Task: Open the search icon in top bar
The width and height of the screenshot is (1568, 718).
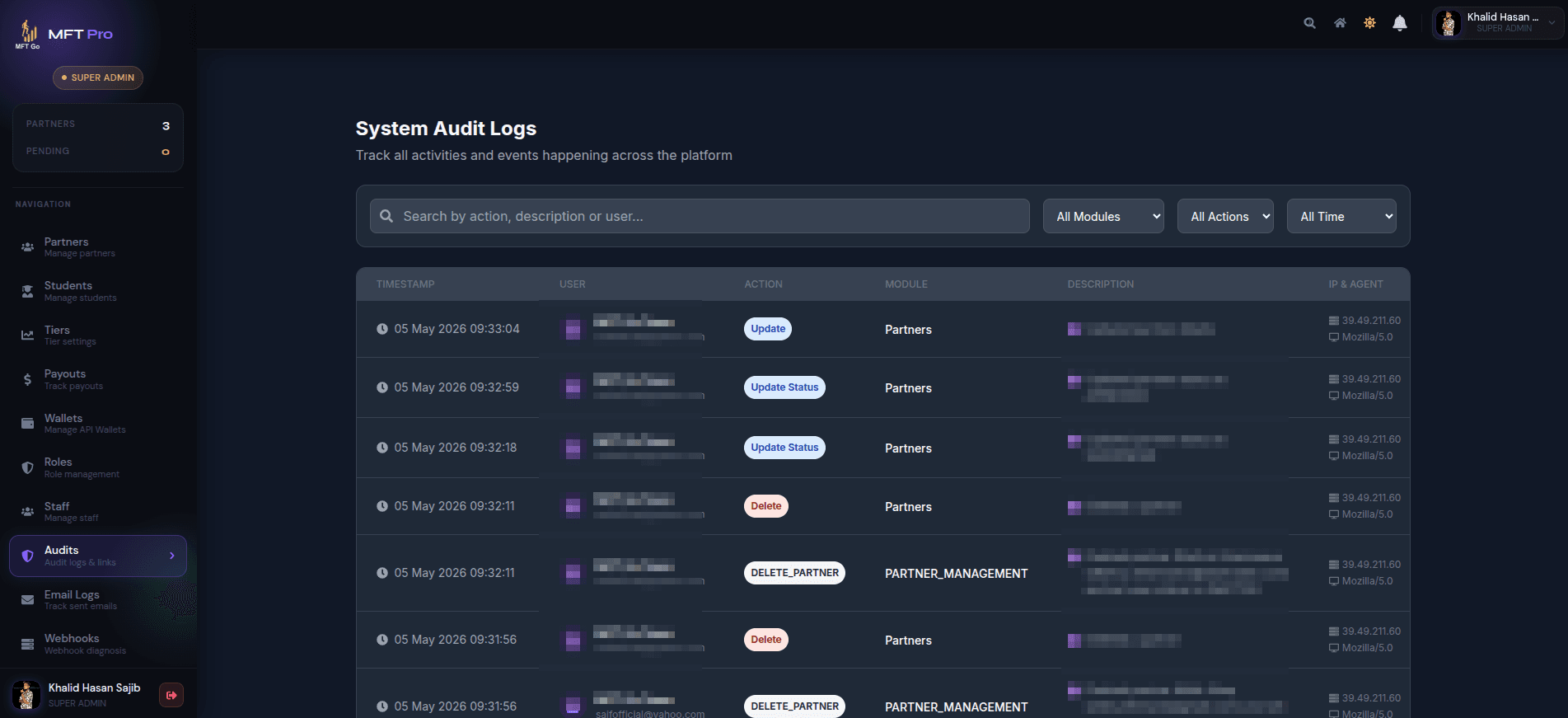Action: [x=1309, y=23]
